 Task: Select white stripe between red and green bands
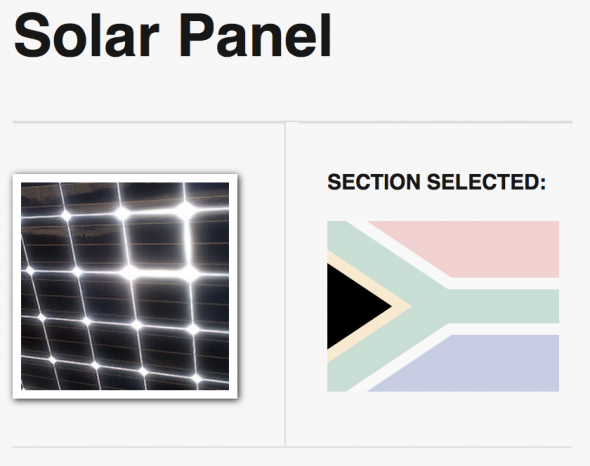(504, 283)
